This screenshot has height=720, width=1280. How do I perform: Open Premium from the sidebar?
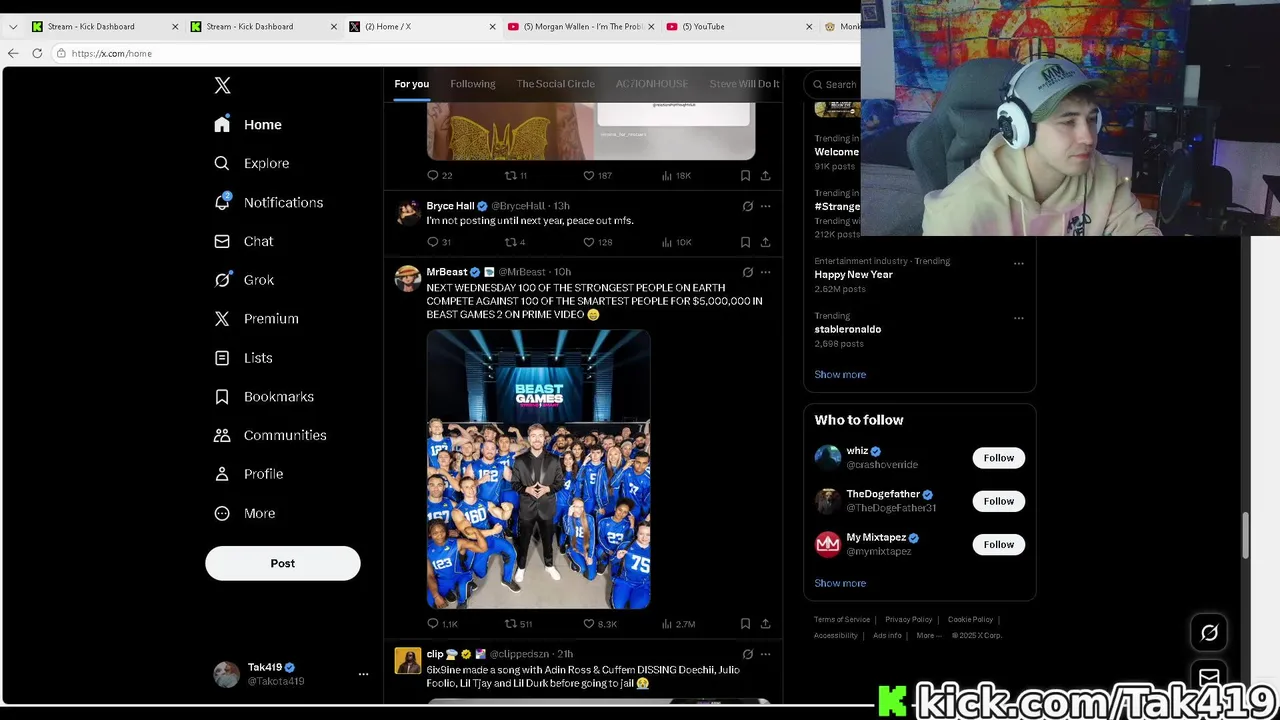click(256, 319)
